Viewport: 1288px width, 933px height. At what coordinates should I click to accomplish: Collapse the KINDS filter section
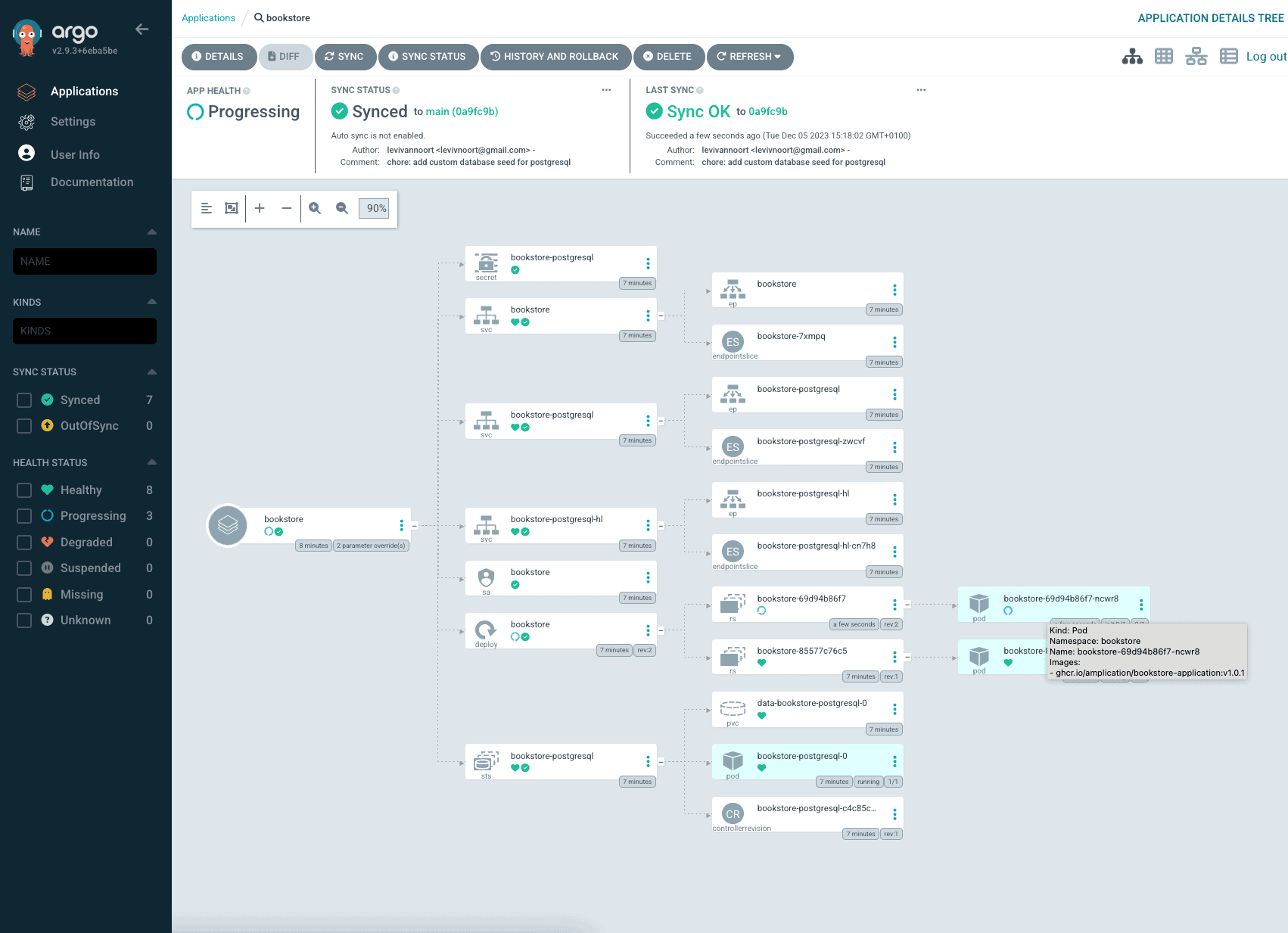(x=151, y=302)
